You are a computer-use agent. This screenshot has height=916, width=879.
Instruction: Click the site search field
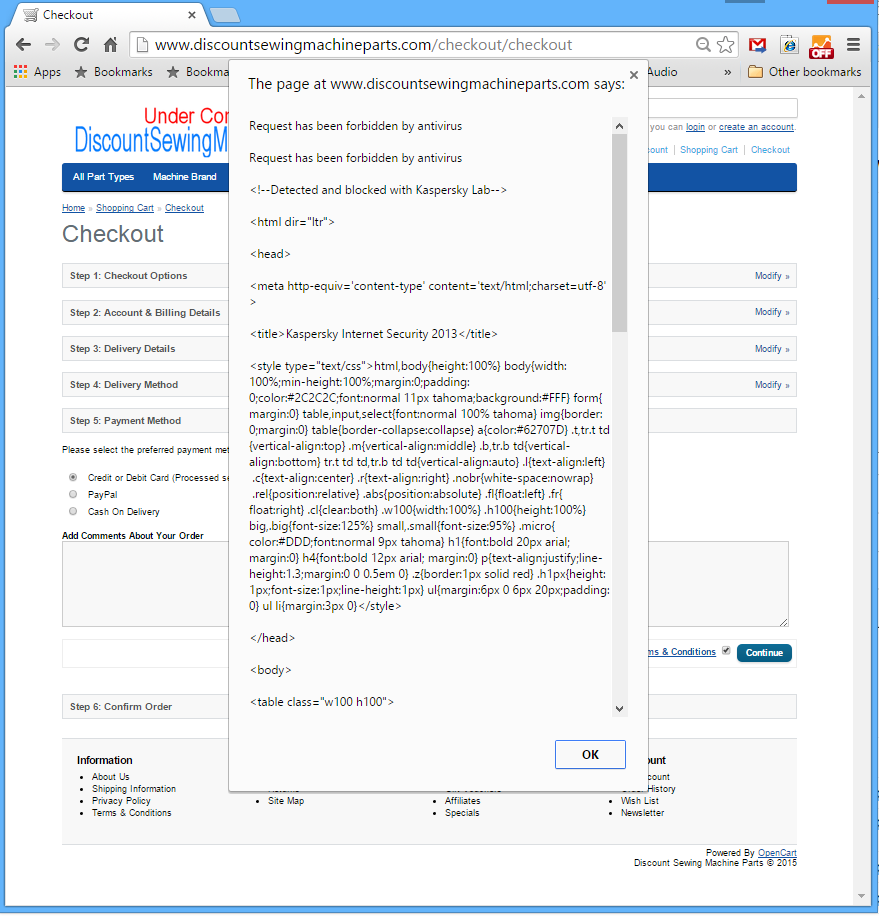[722, 108]
